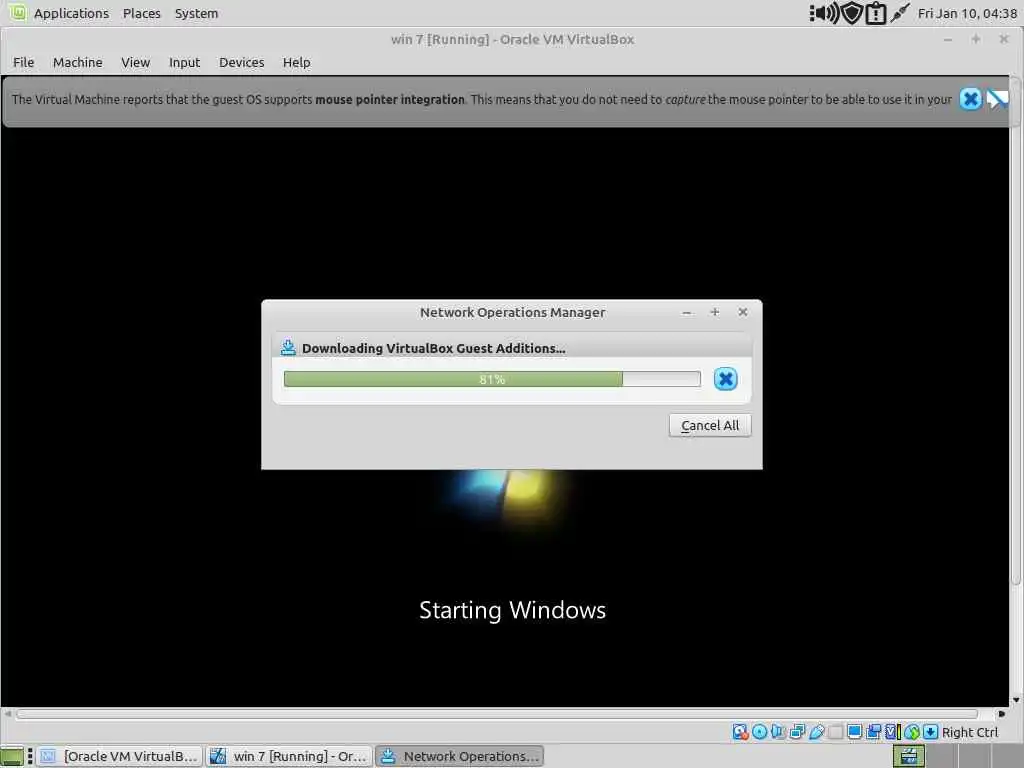Click the Starting Windows text in guest screen
The image size is (1024, 768).
[x=513, y=610]
